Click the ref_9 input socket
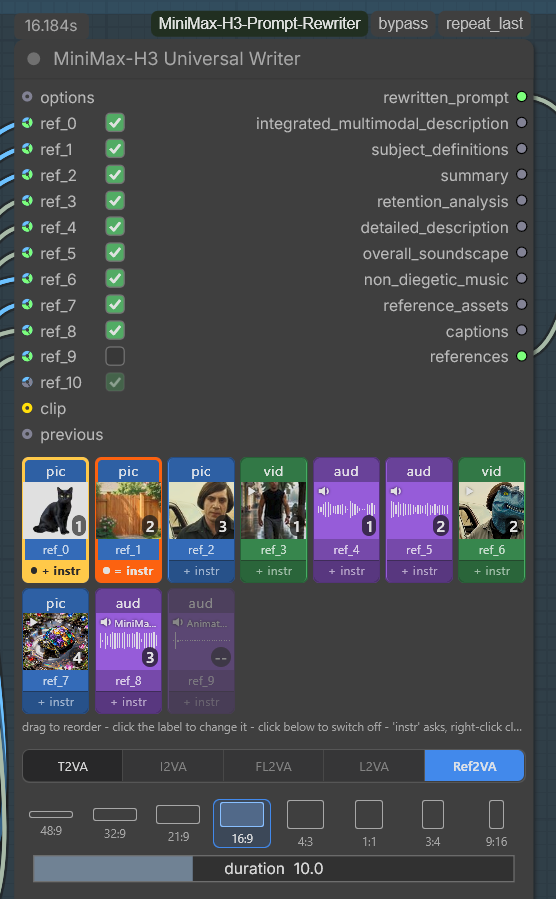556x899 pixels. [27, 356]
